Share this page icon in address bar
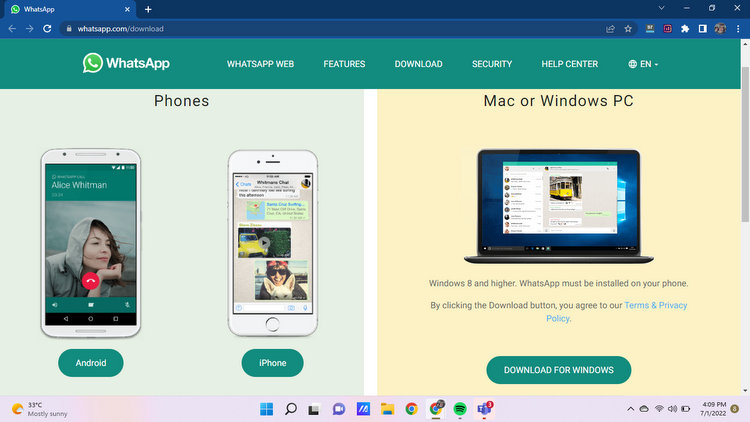Screen dimensions: 750x422 pos(610,29)
